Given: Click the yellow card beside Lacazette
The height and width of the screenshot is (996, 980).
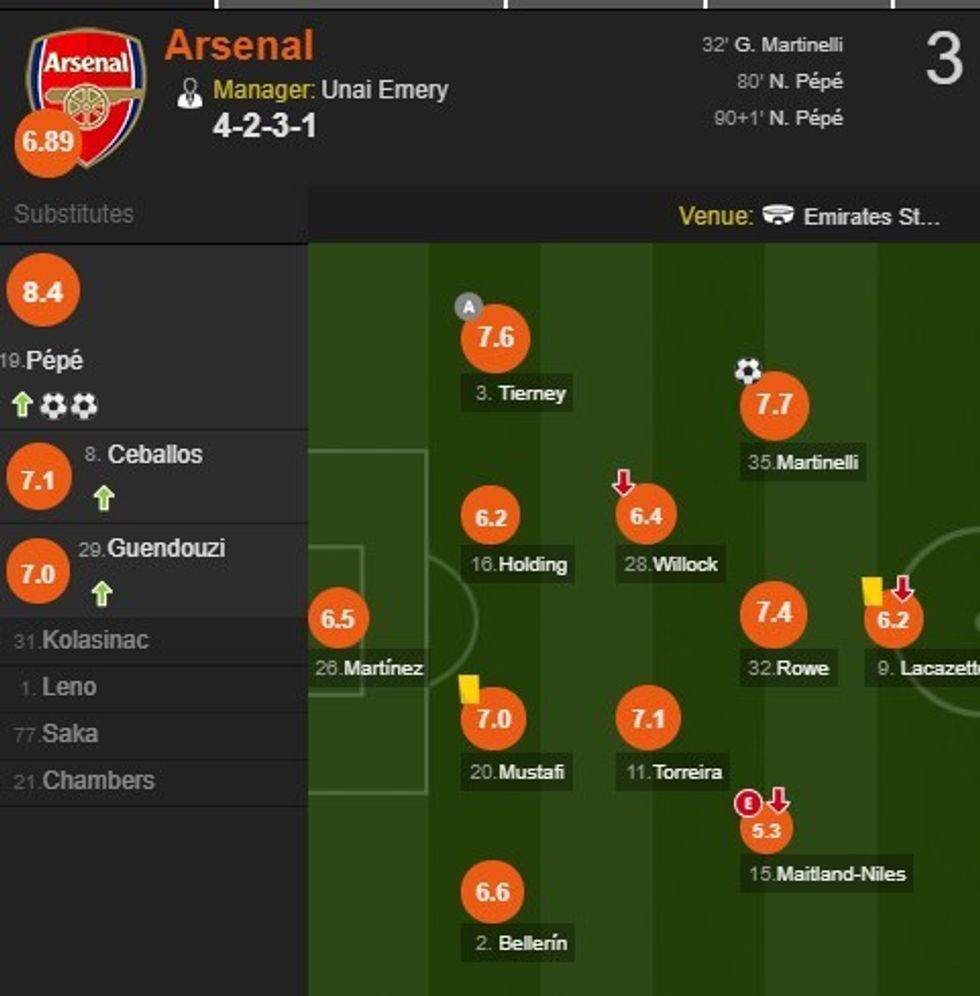Looking at the screenshot, I should (x=870, y=591).
